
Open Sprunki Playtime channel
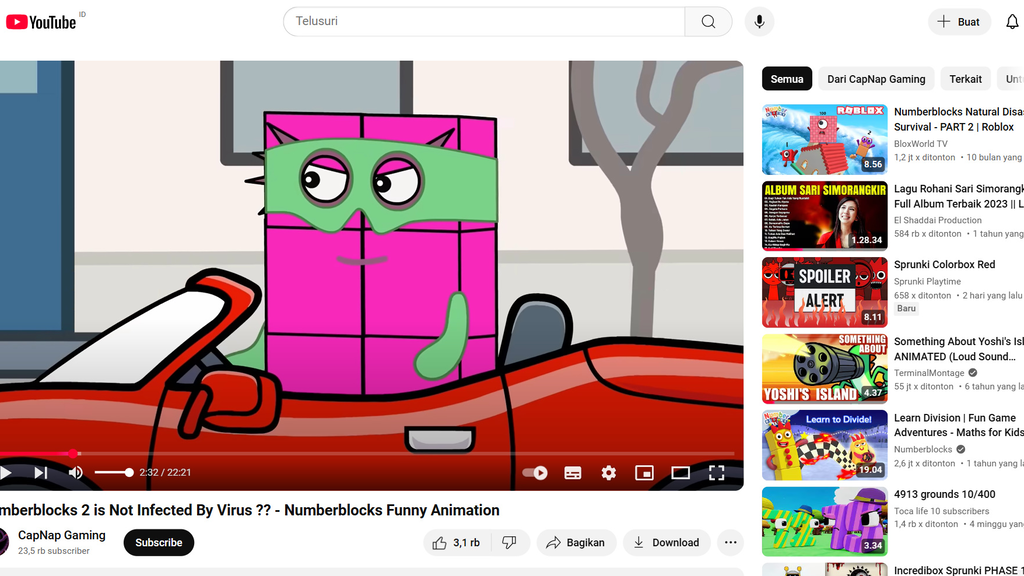coord(927,281)
